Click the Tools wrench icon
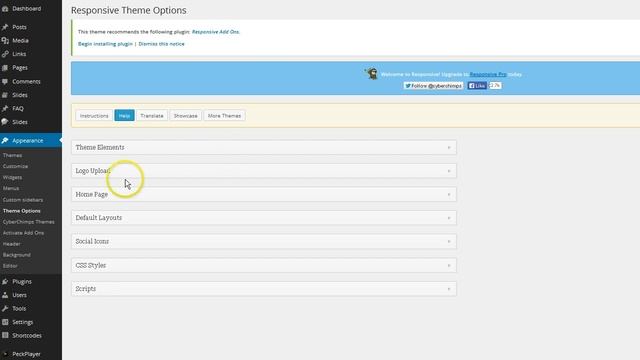This screenshot has height=360, width=640. (5, 309)
